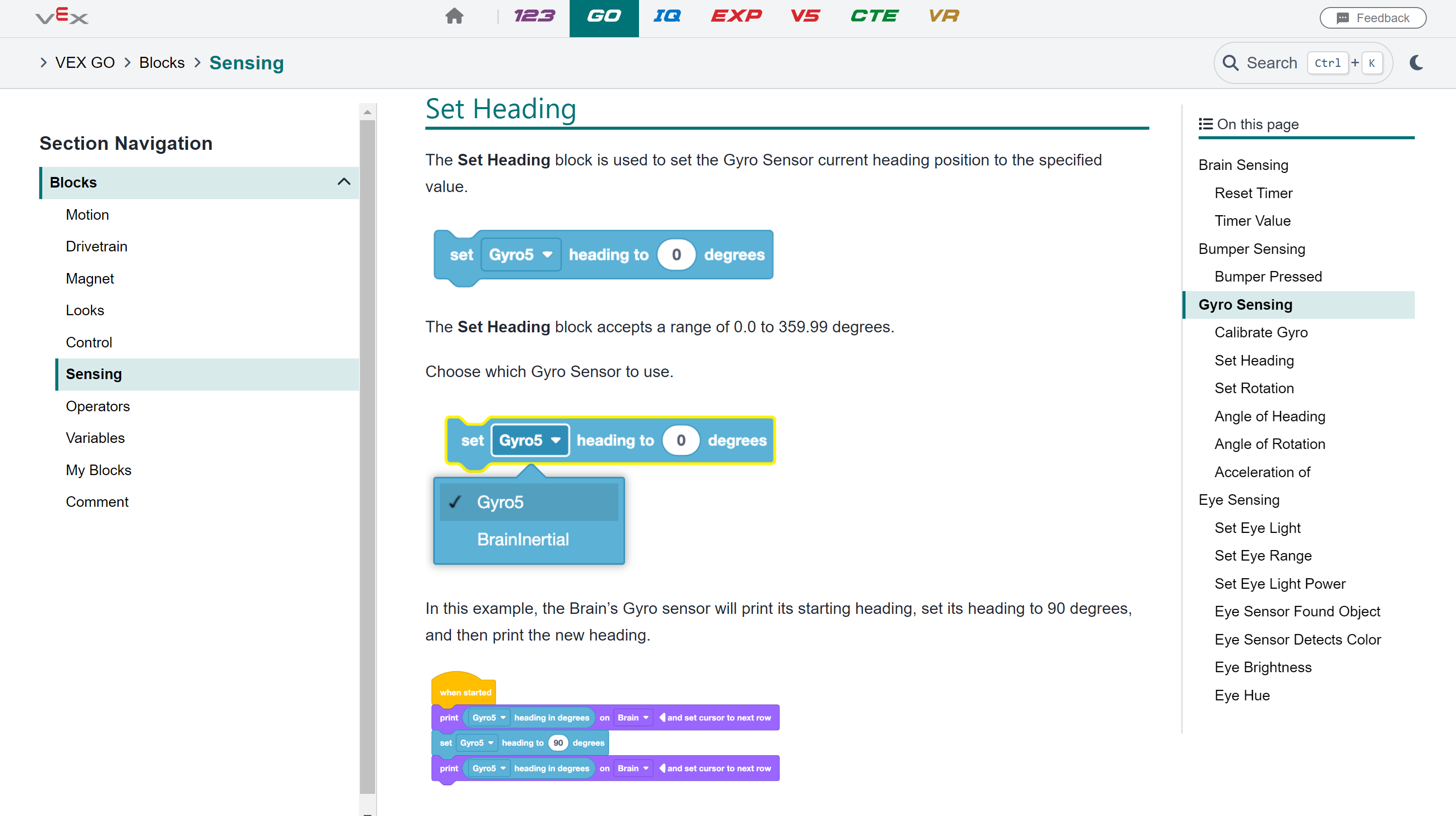The width and height of the screenshot is (1456, 816).
Task: Click the list icon beside On this page
Action: tap(1205, 124)
